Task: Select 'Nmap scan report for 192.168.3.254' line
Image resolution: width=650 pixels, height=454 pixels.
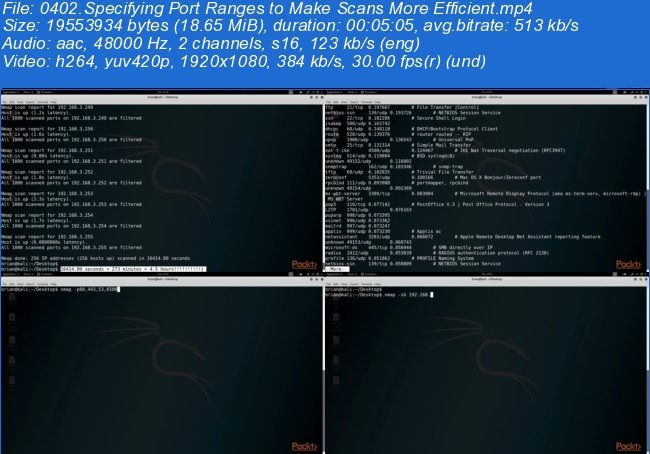Action: click(x=47, y=215)
